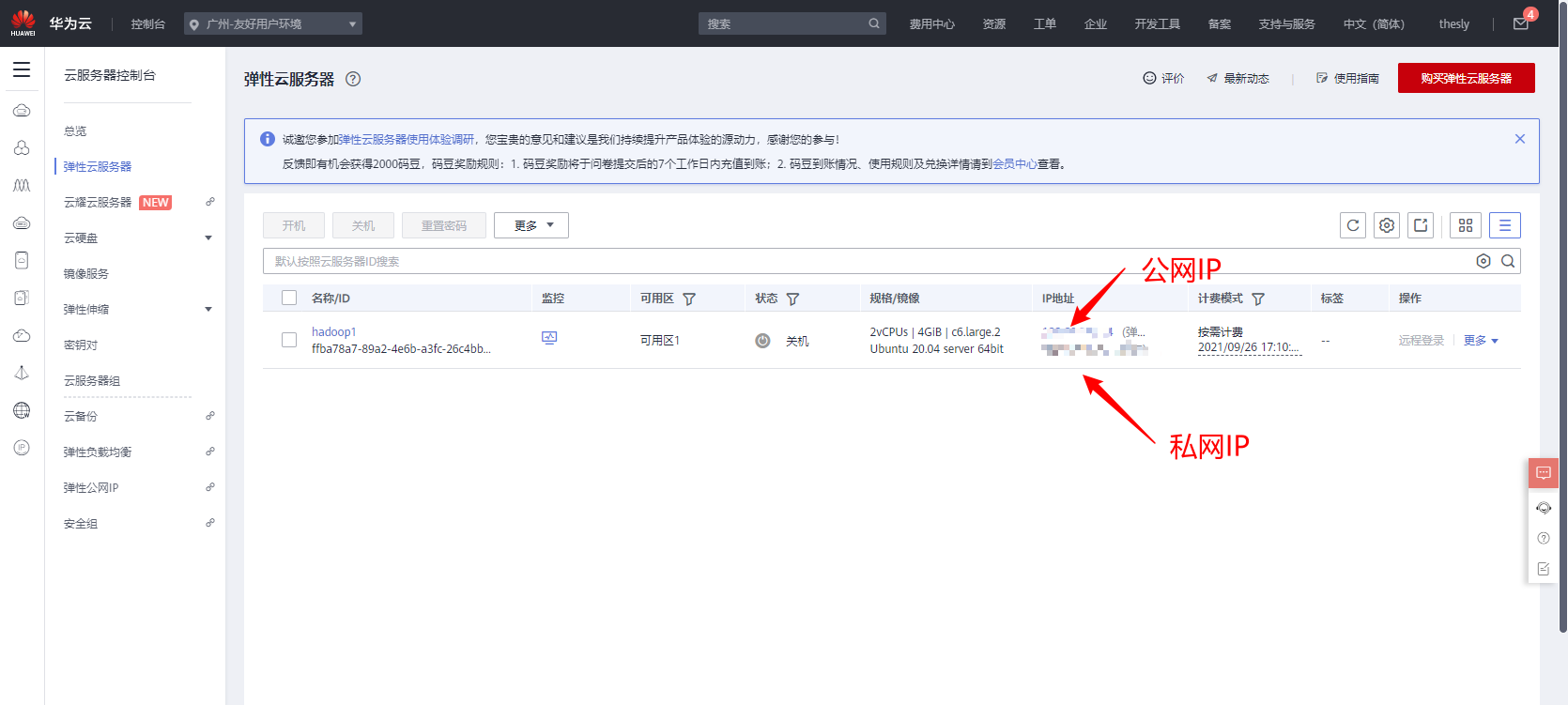Open 云服务器组 in sidebar
The width and height of the screenshot is (1568, 705).
click(x=92, y=380)
